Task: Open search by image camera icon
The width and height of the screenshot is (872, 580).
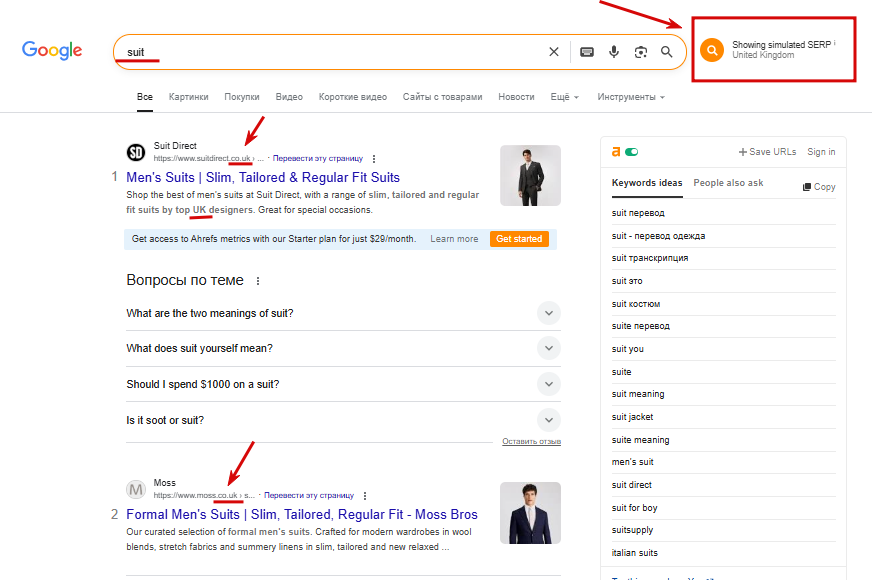Action: (x=641, y=52)
